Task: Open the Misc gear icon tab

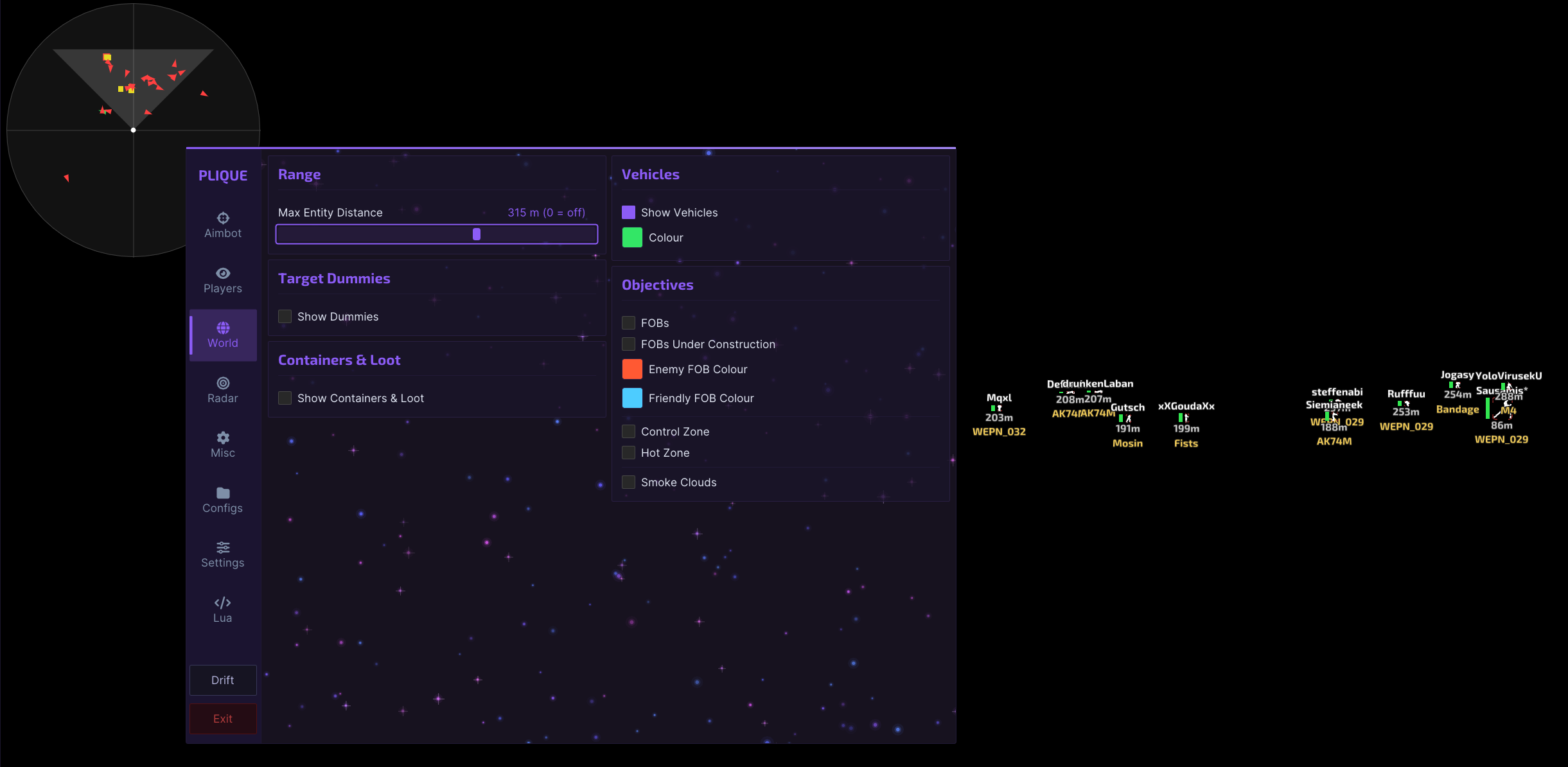Action: (223, 445)
